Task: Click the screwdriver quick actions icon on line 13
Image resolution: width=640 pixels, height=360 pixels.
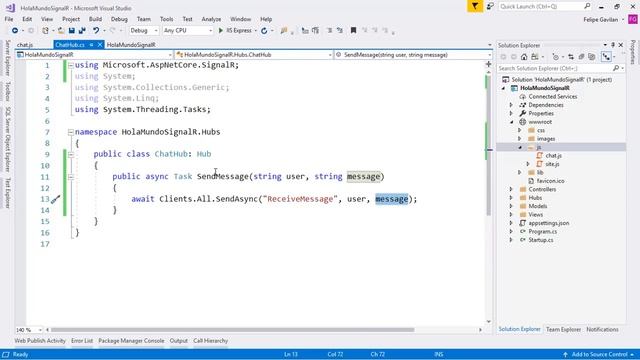Action: (x=56, y=199)
